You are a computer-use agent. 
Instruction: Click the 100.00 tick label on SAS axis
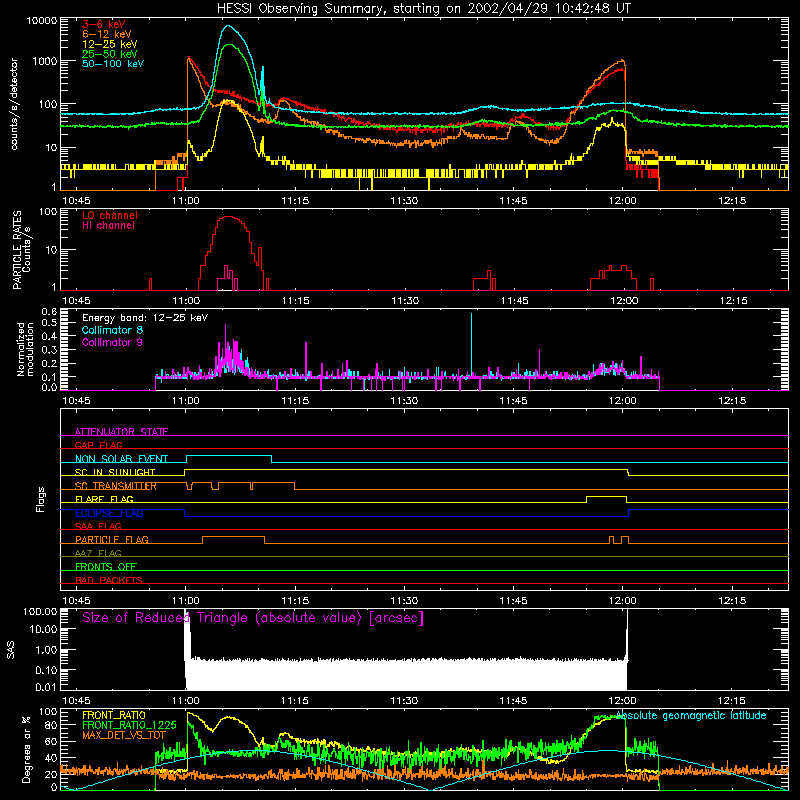coord(40,611)
